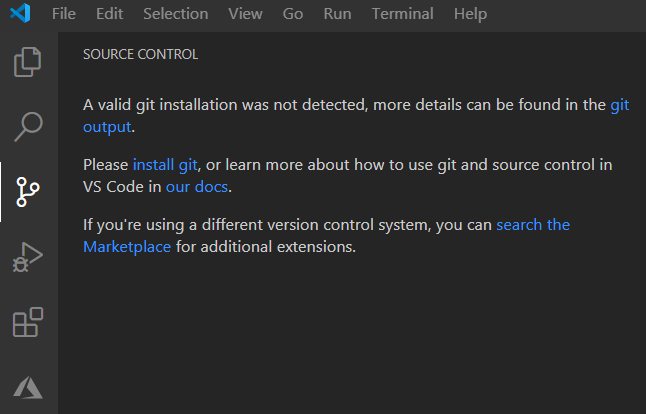The height and width of the screenshot is (414, 646).
Task: Open the Azure view icon
Action: pos(28,387)
